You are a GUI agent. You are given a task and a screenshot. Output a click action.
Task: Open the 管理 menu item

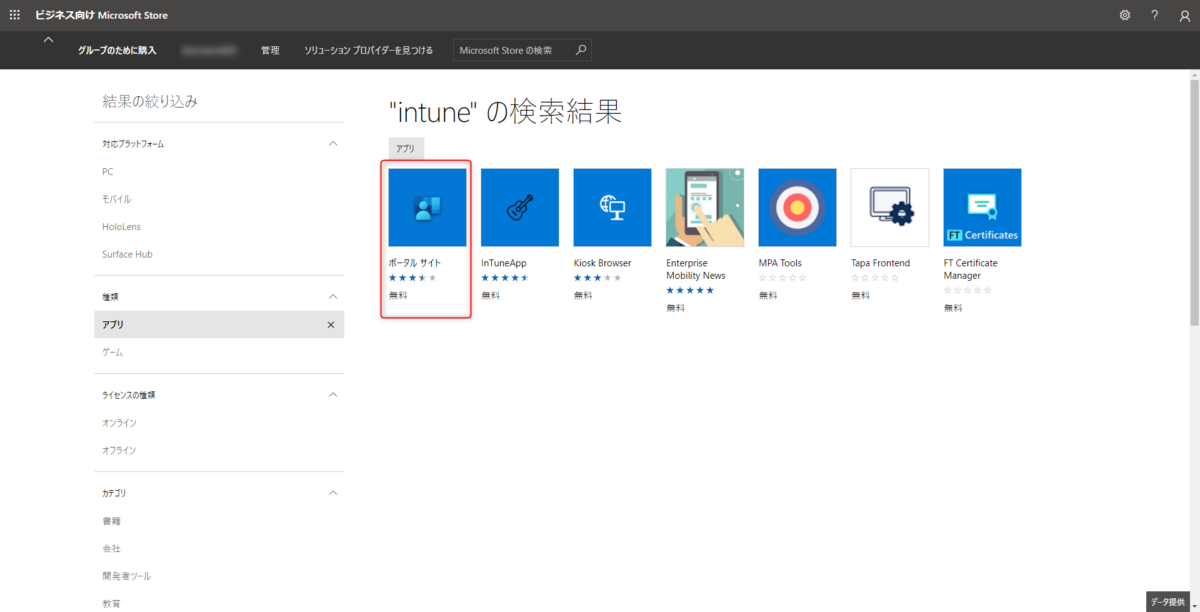pos(269,50)
